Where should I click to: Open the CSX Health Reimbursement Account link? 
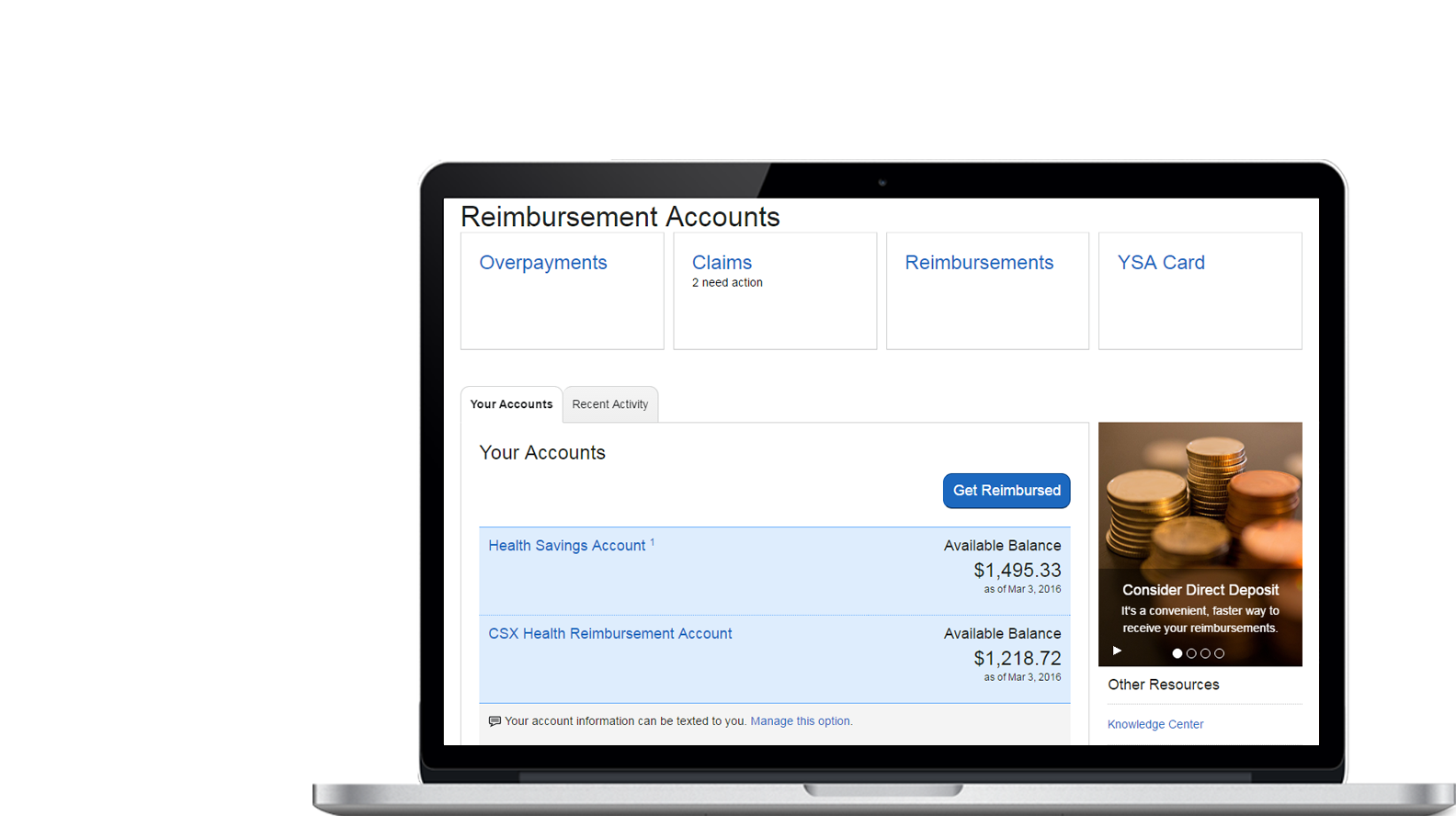(609, 634)
